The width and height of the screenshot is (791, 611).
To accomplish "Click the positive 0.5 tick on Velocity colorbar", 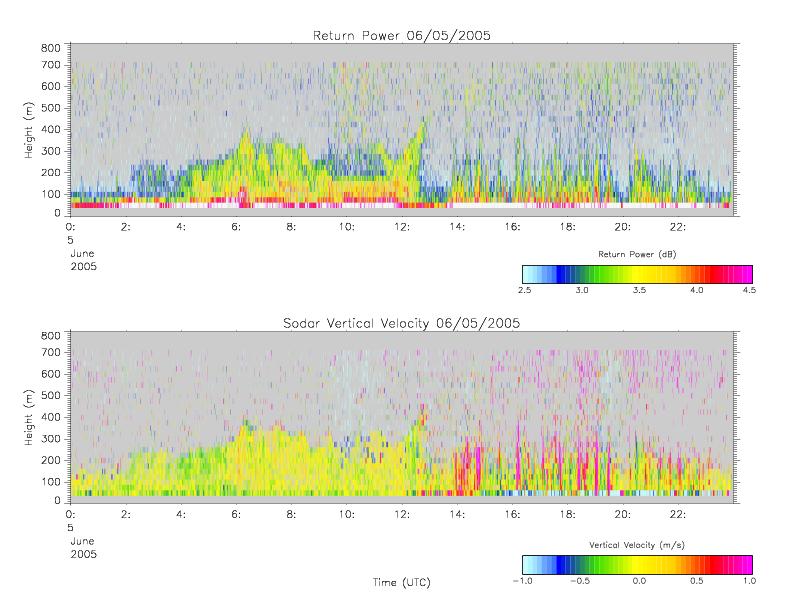I will (x=697, y=581).
